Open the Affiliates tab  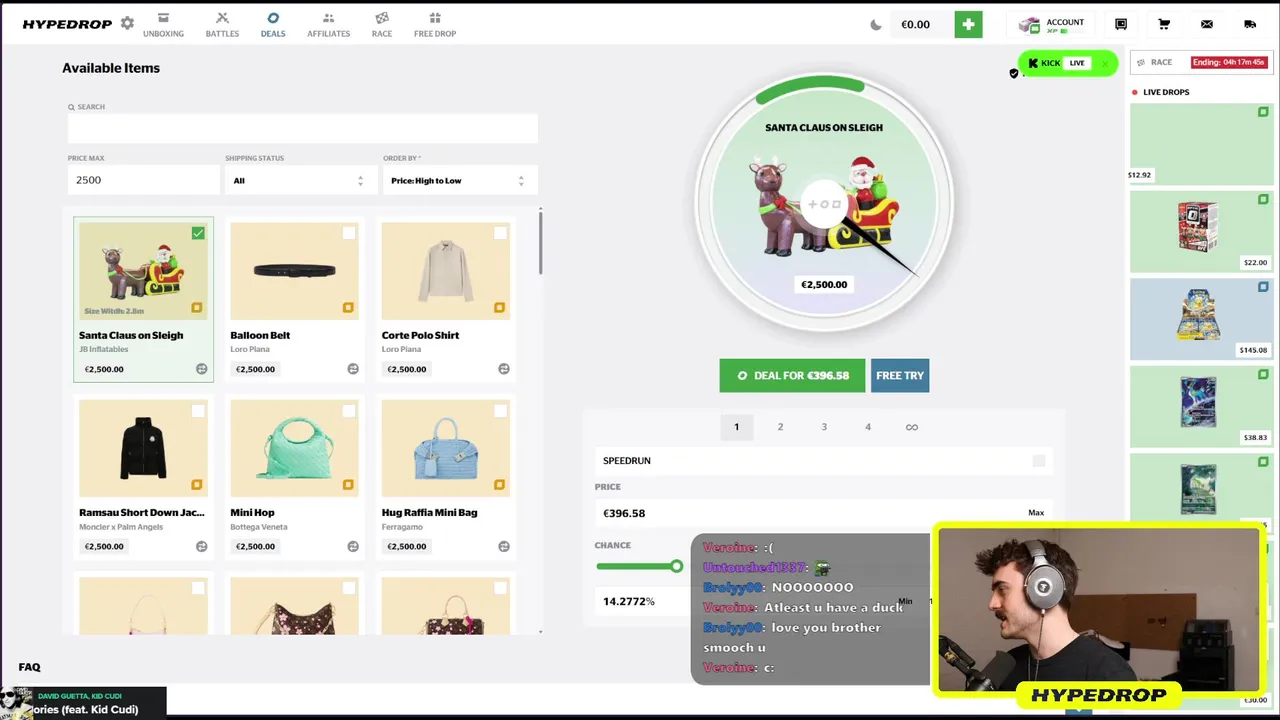328,25
